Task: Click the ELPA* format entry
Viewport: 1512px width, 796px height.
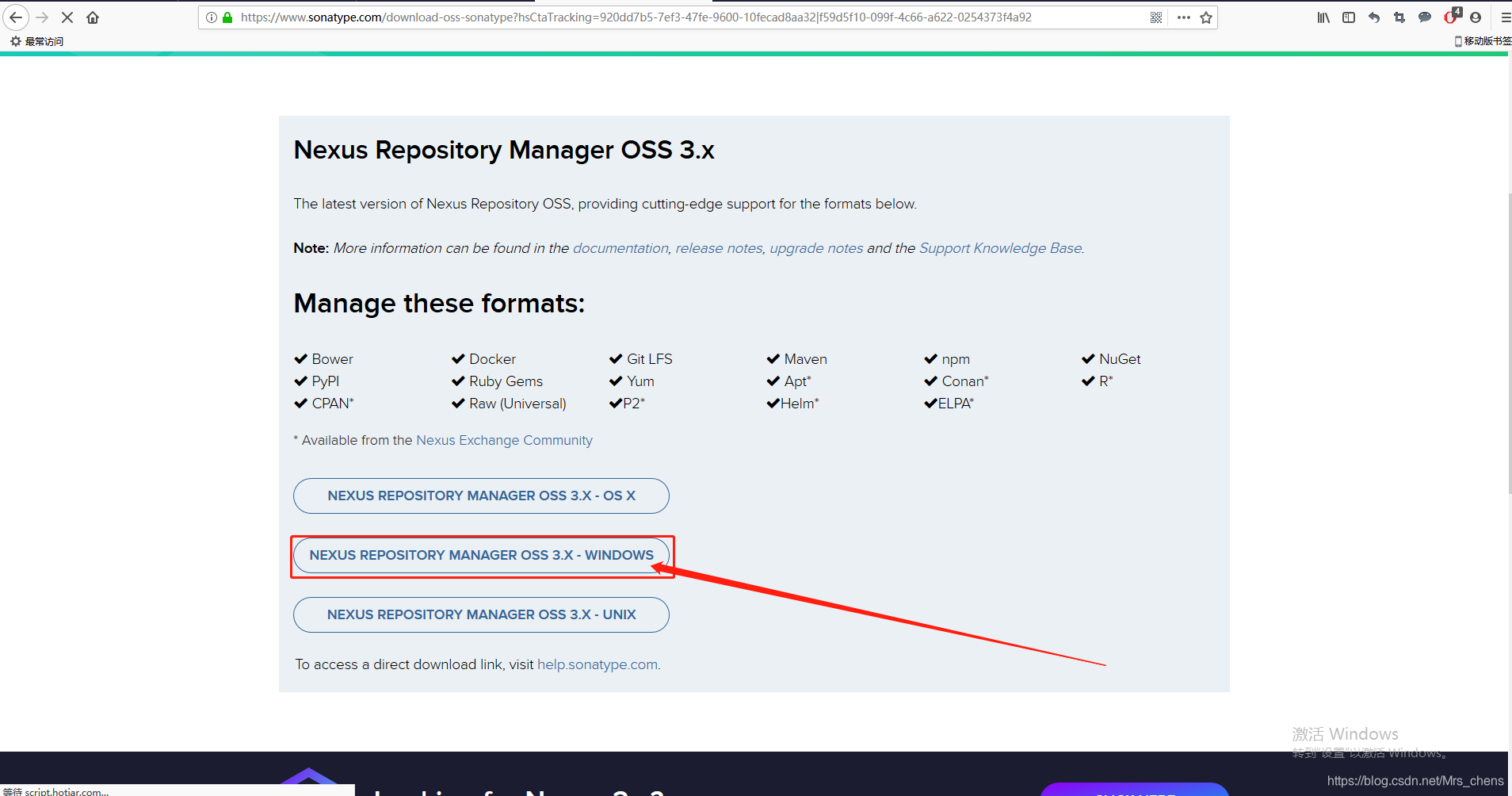Action: pyautogui.click(x=949, y=404)
